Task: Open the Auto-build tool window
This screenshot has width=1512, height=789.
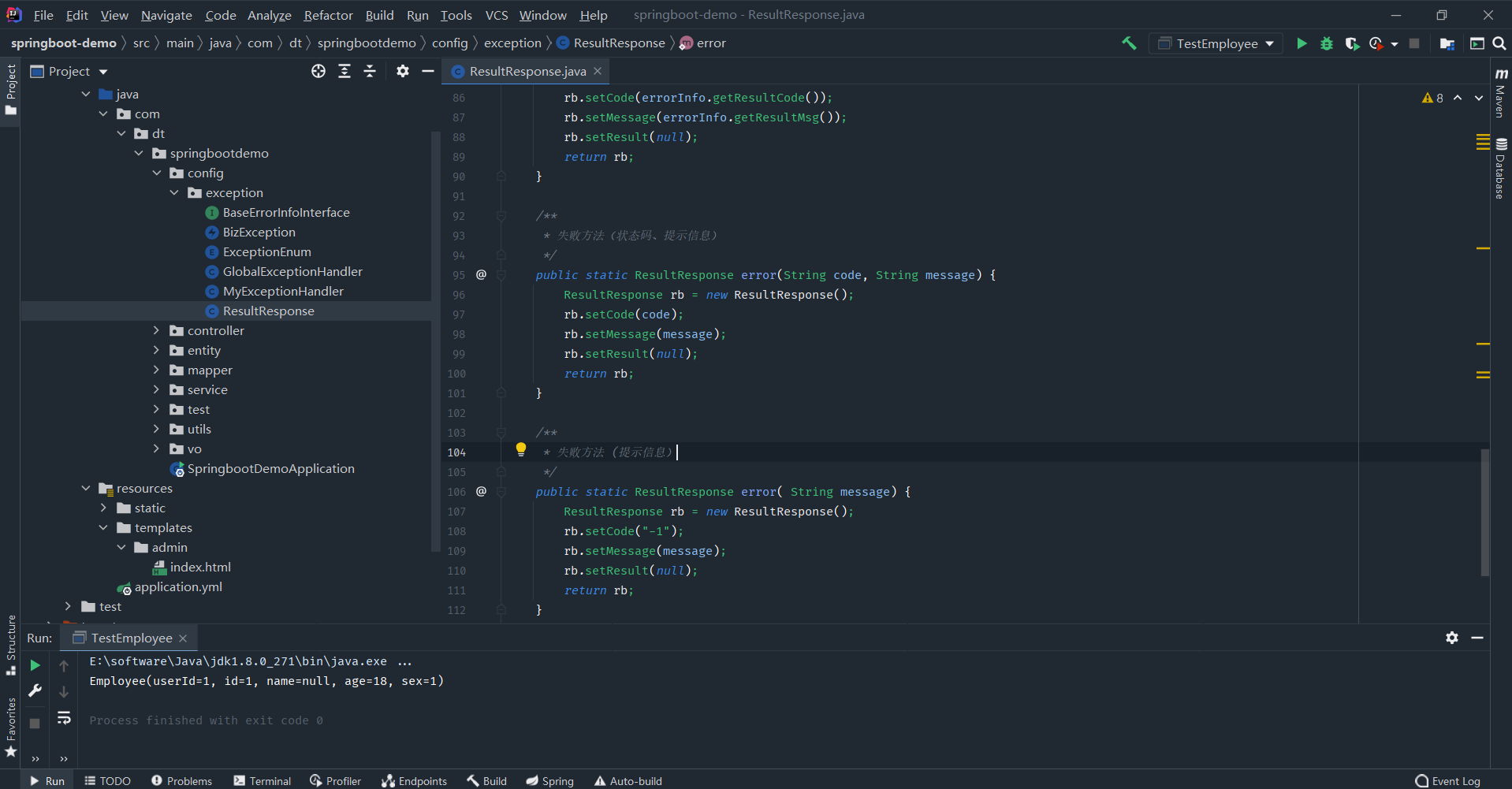Action: click(628, 781)
